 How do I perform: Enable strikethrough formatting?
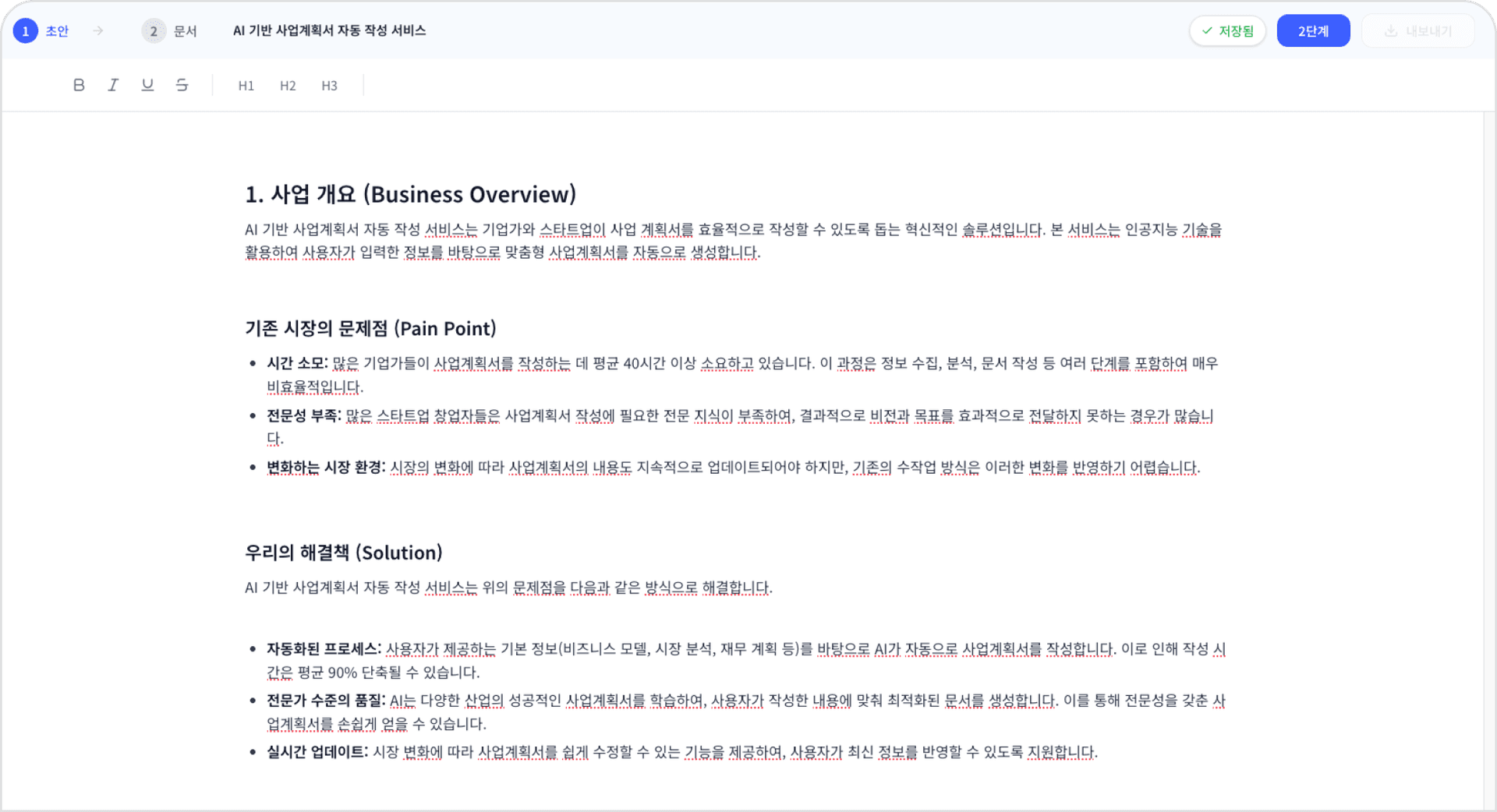182,85
